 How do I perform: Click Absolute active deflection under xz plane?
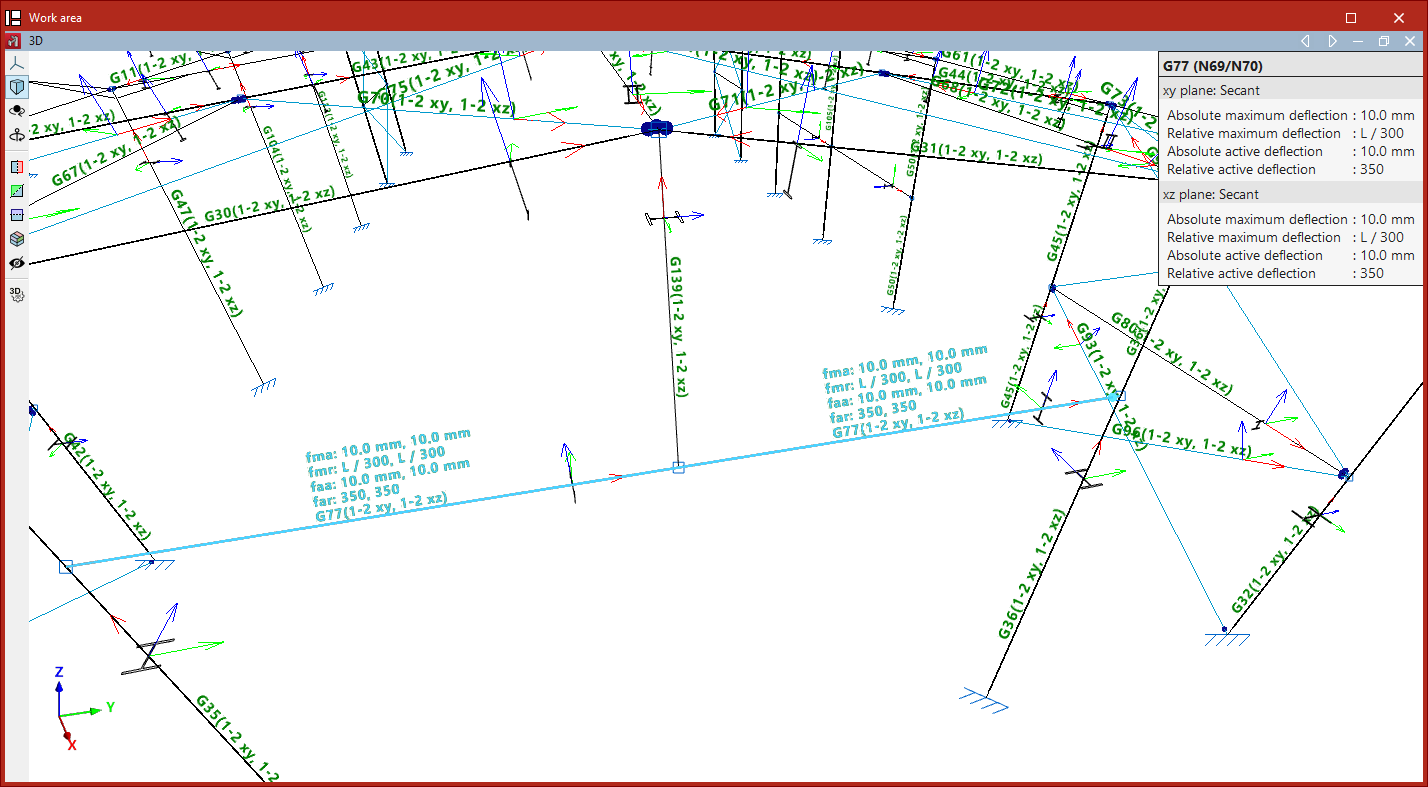click(x=1290, y=255)
